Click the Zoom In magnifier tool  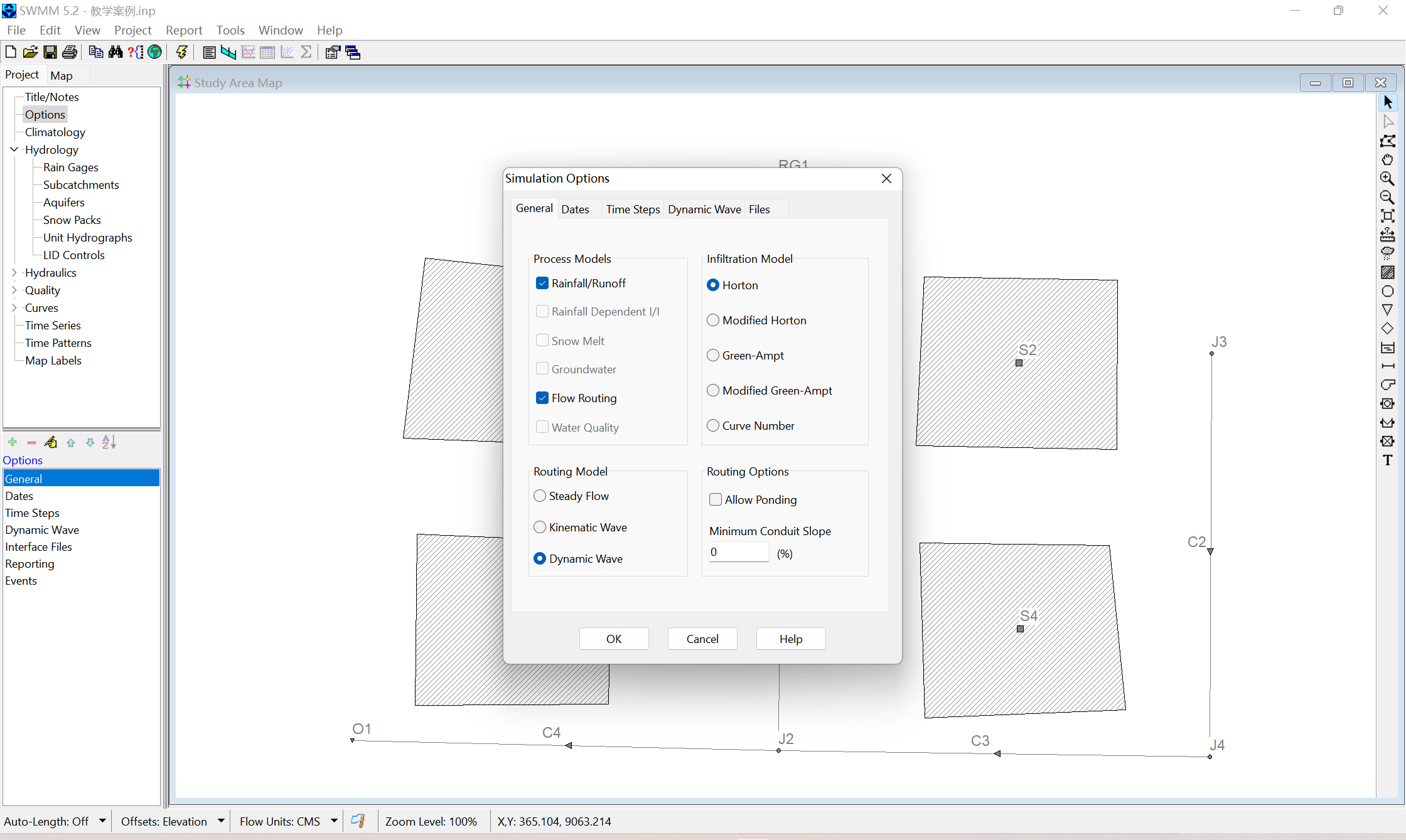(x=1388, y=178)
